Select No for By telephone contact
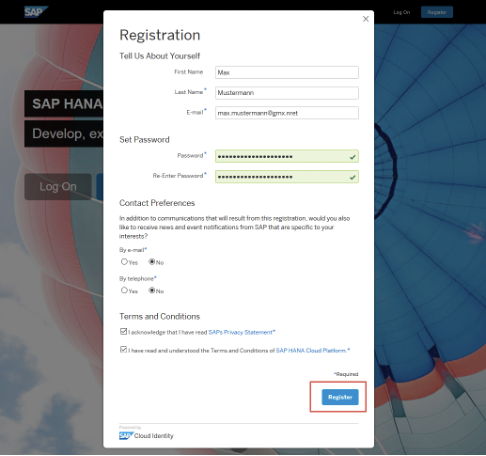Image resolution: width=486 pixels, height=456 pixels. 152,290
